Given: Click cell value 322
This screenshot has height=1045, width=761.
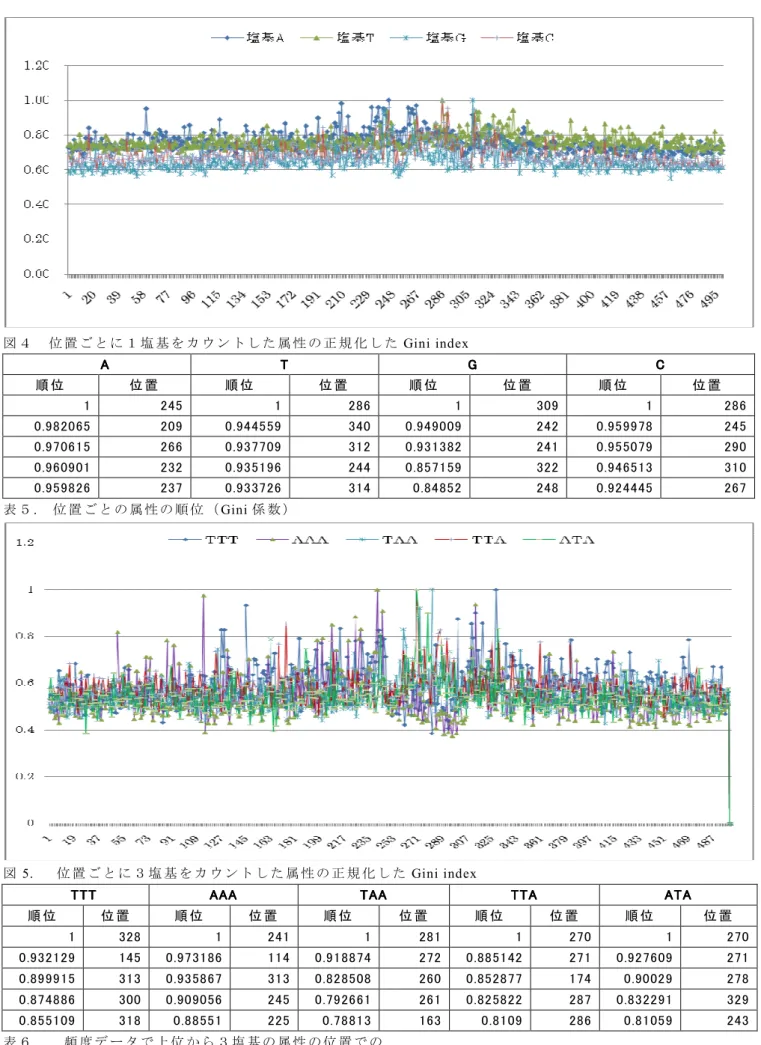Looking at the screenshot, I should coord(548,468).
